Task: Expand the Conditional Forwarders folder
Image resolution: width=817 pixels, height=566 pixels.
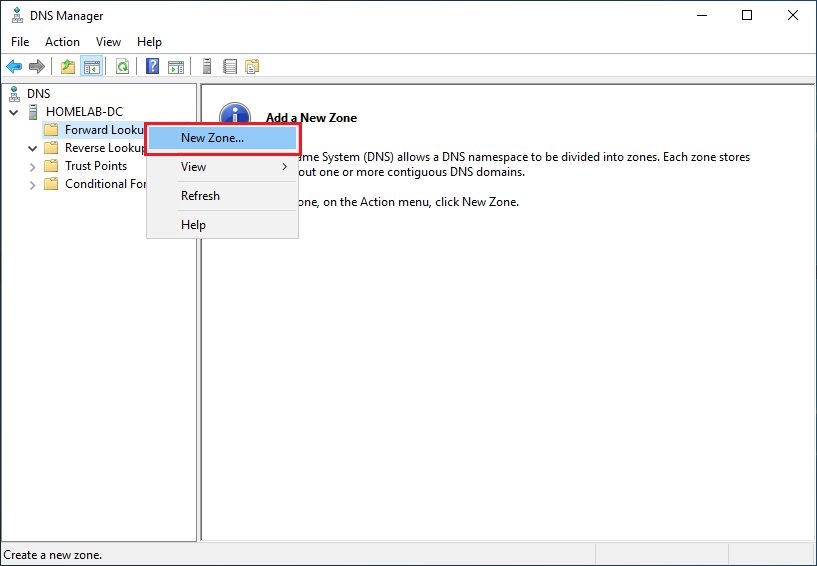Action: 32,184
